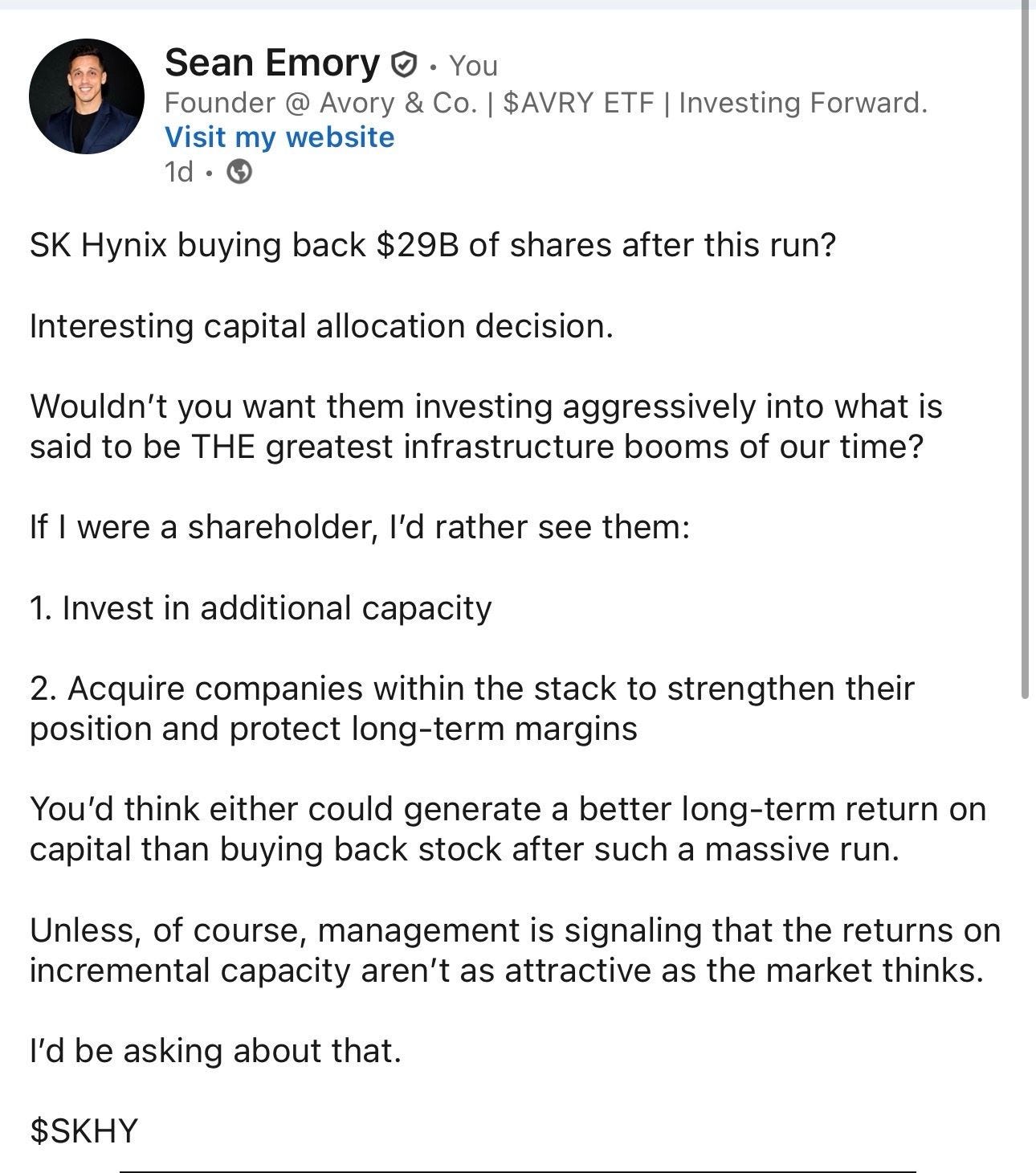
Task: Click the SK Hynix buying back sentence
Action: point(433,246)
